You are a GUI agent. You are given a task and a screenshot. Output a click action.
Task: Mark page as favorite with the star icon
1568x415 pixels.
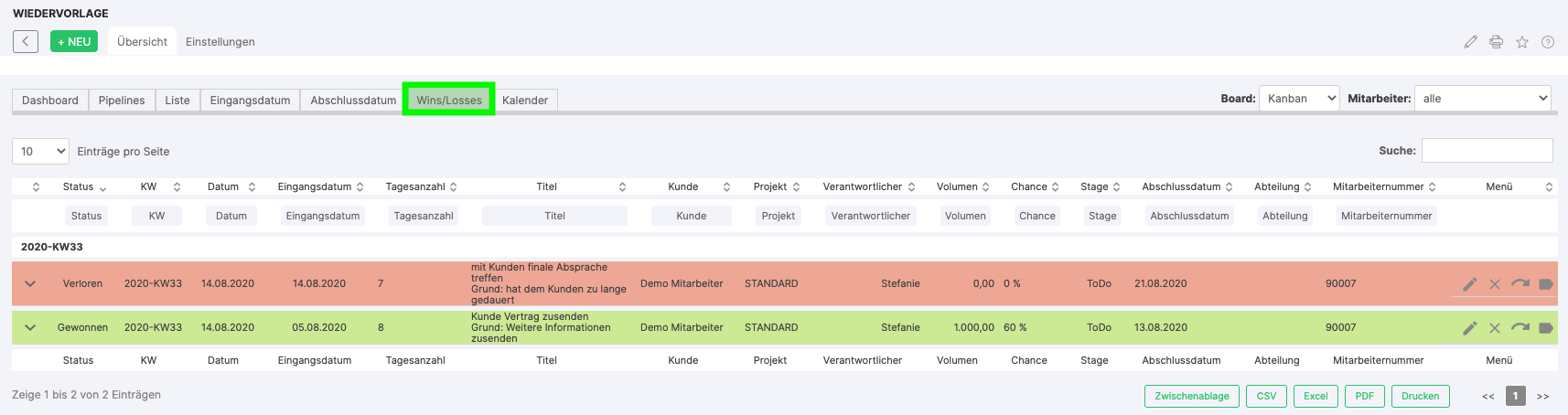click(1522, 42)
